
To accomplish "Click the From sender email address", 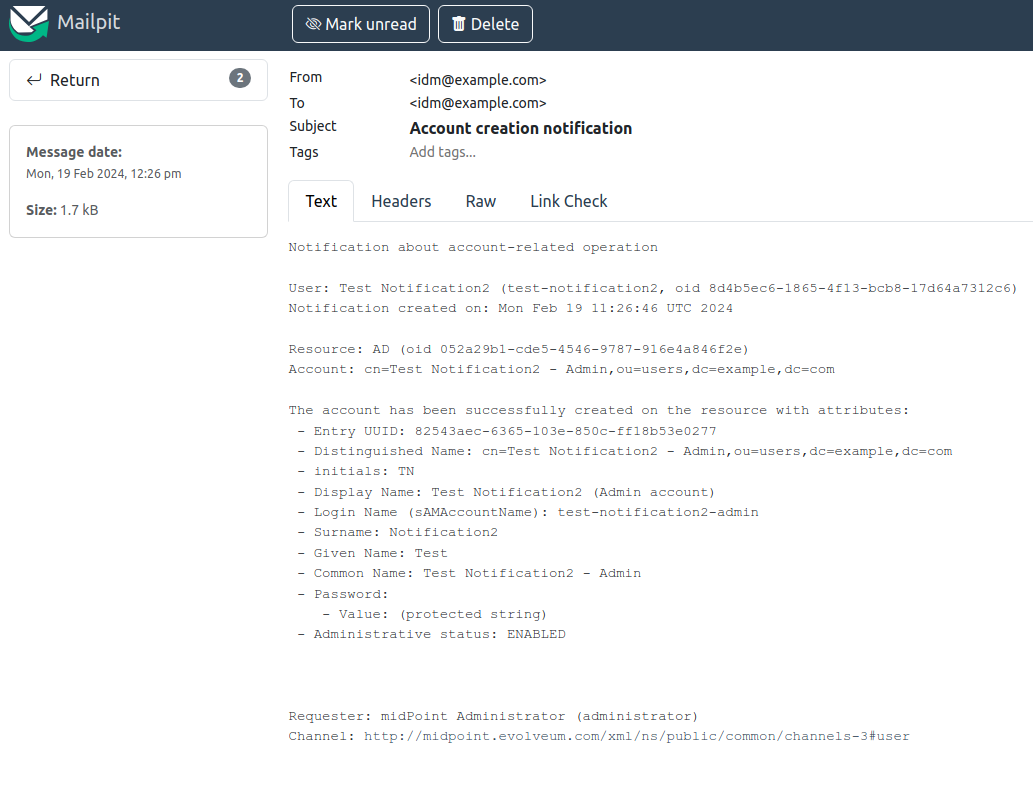I will click(x=478, y=80).
